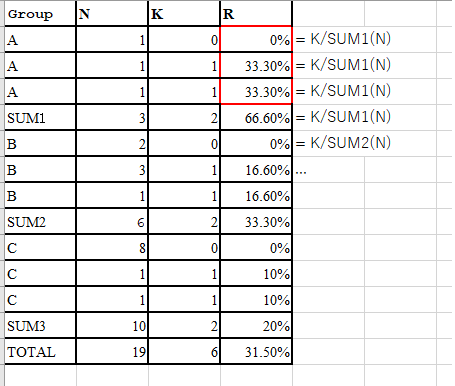
Task: Select the SUM3 N value 10
Action: pos(112,326)
